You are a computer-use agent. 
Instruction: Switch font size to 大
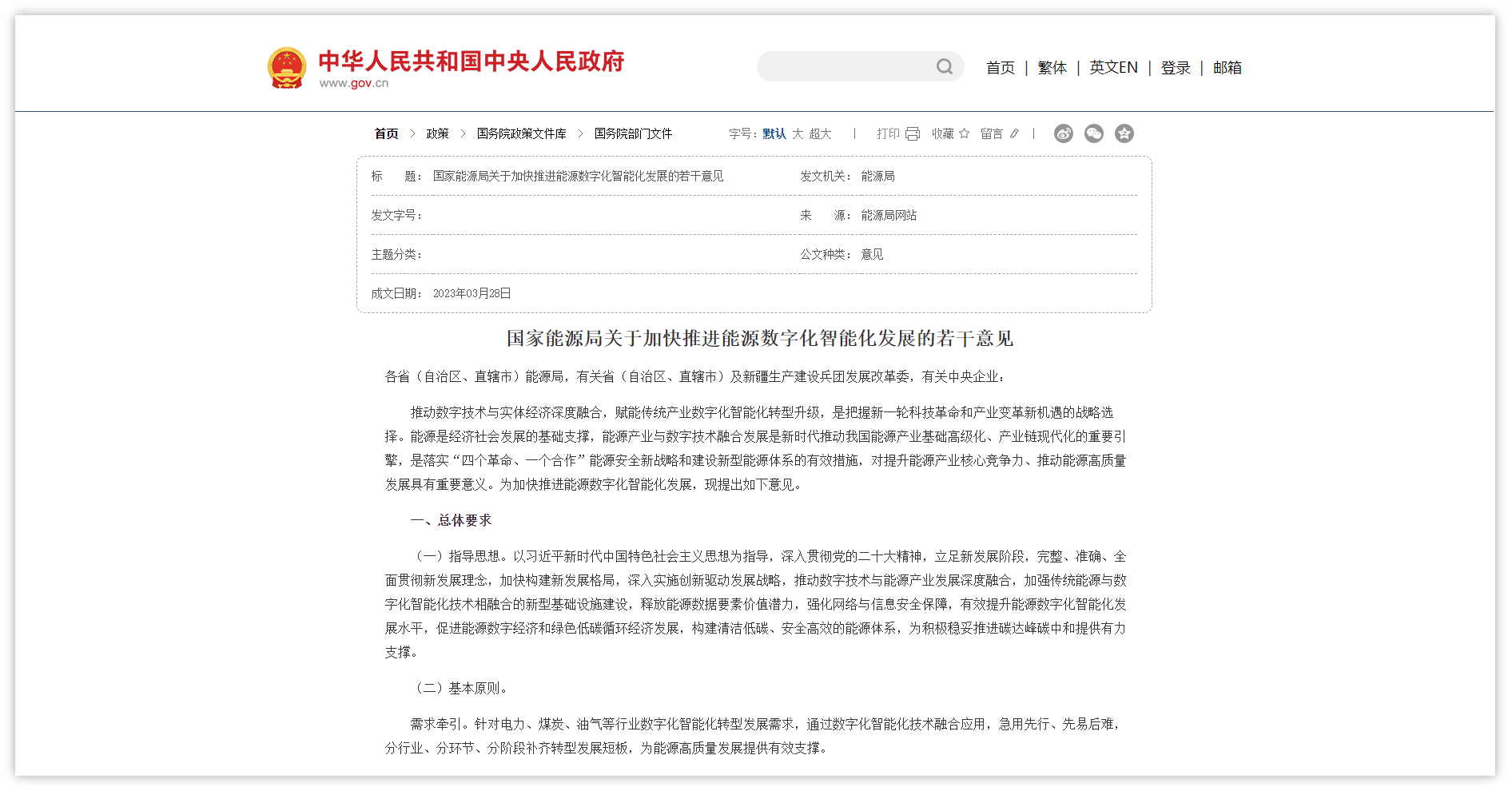click(797, 133)
